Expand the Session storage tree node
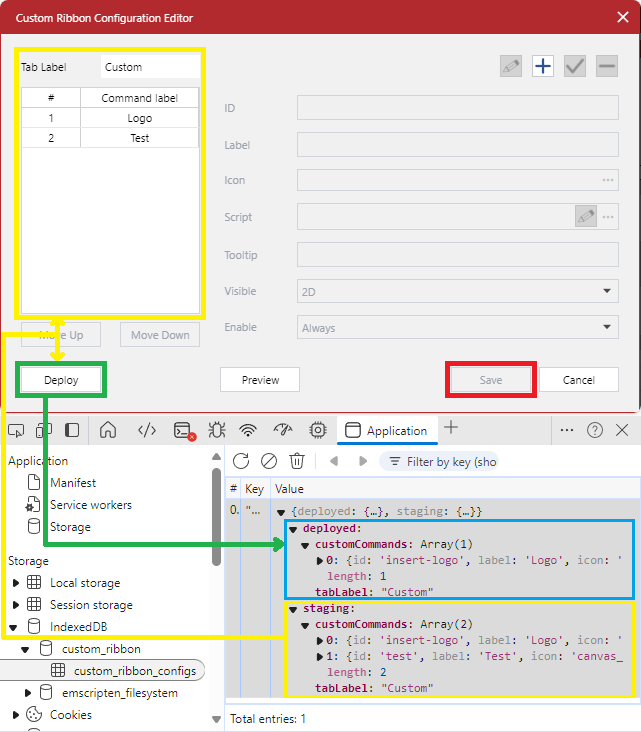The height and width of the screenshot is (732, 641). click(x=16, y=605)
